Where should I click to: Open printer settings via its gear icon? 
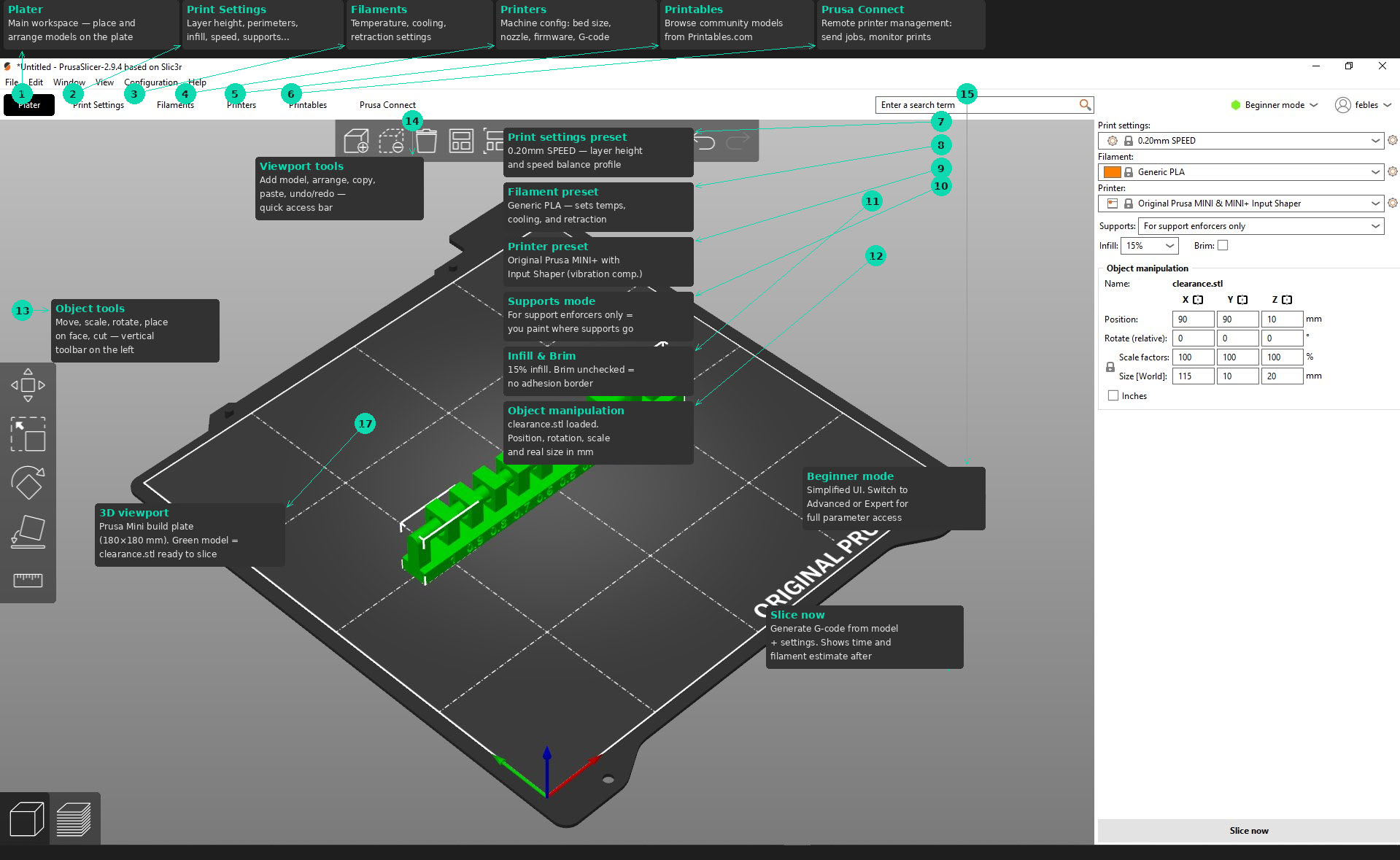coord(1392,203)
